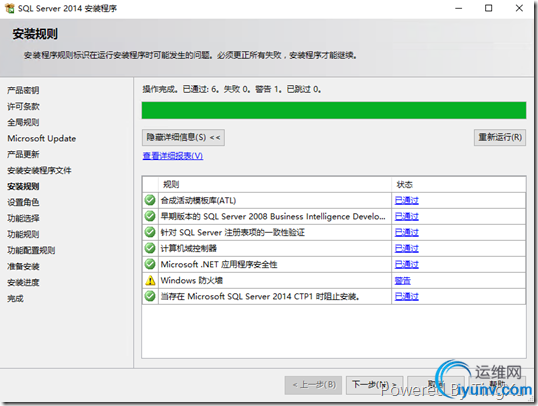Click the SQL Server setup icon in title bar
538x406 pixels.
(10, 8)
